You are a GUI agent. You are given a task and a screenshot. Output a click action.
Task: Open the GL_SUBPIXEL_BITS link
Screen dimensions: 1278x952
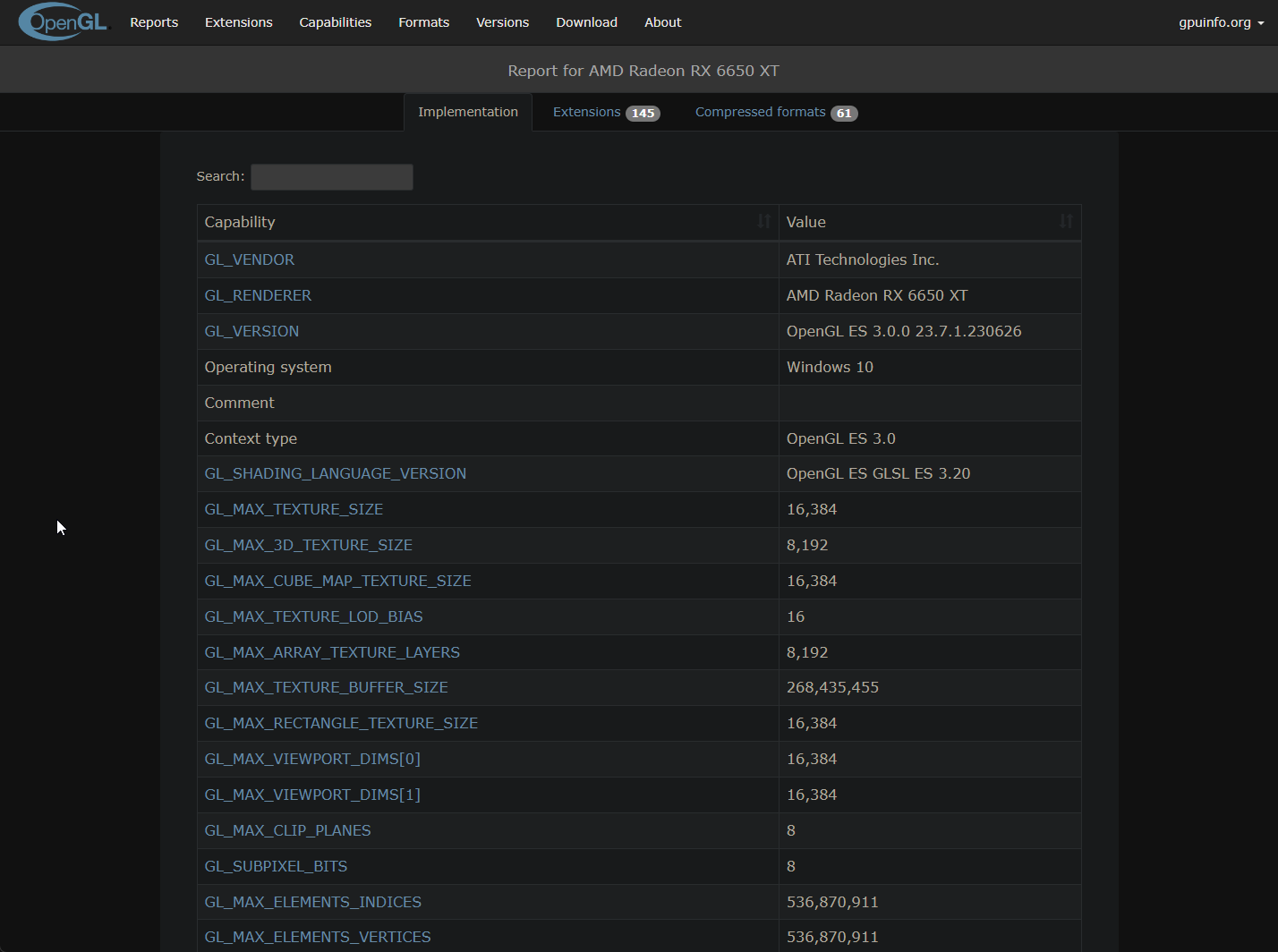point(276,866)
